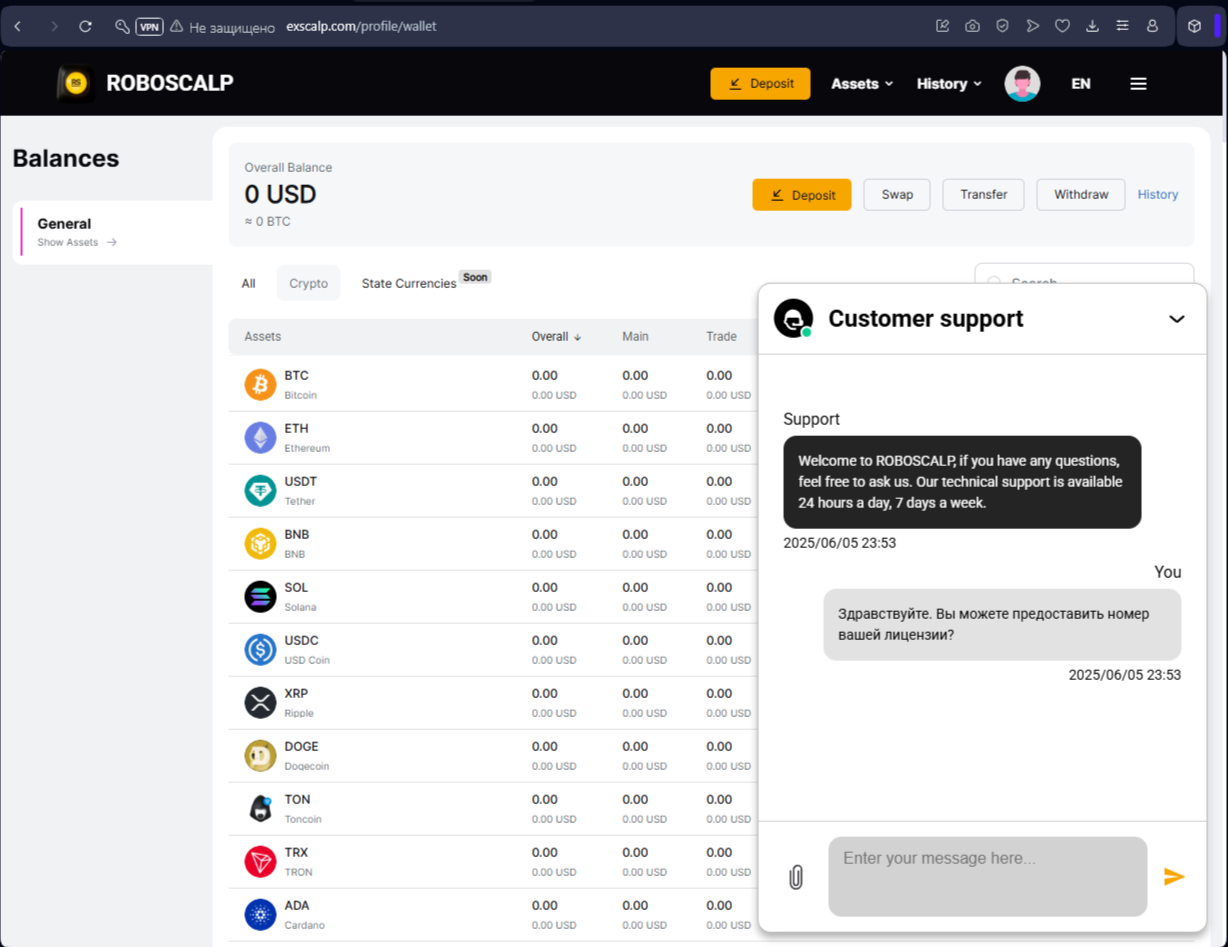The height and width of the screenshot is (947, 1228).
Task: Click the VPN badge in address bar
Action: 150,27
